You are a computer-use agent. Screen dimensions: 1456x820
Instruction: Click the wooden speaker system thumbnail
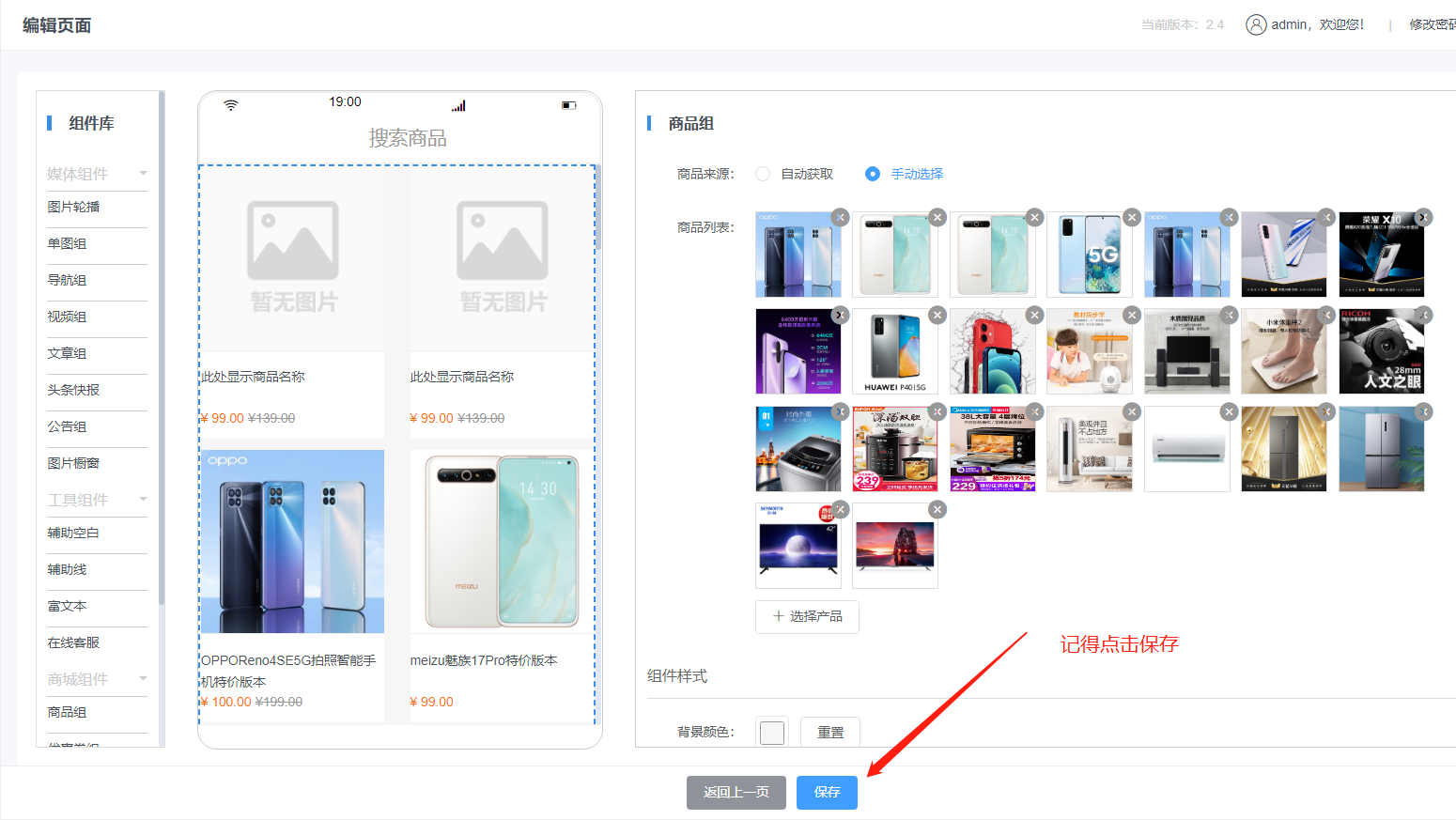[x=1186, y=351]
